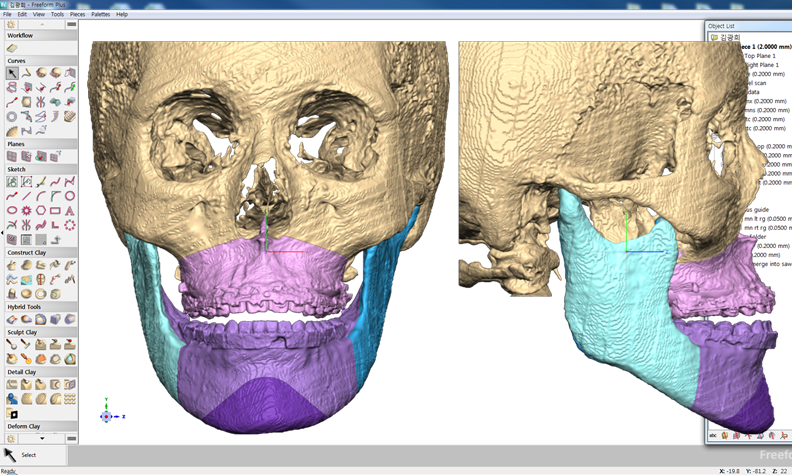Viewport: 792px width, 475px height.
Task: Click the Workflow palette icon
Action: point(12,48)
